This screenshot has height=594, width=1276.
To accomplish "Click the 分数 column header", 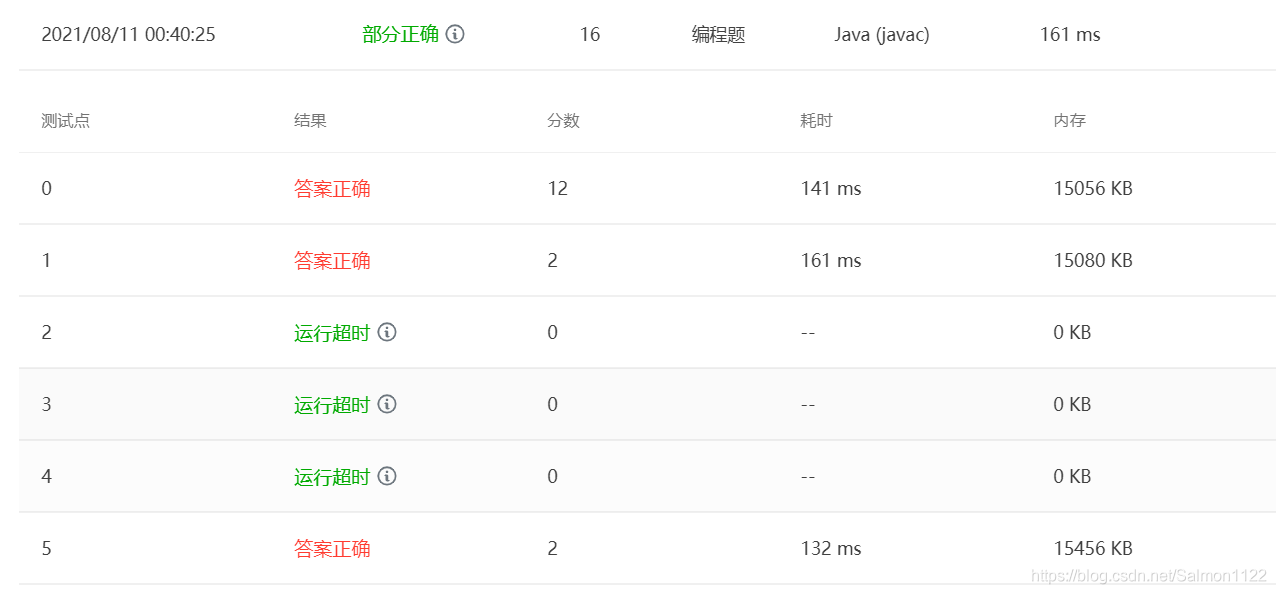I will coord(563,120).
